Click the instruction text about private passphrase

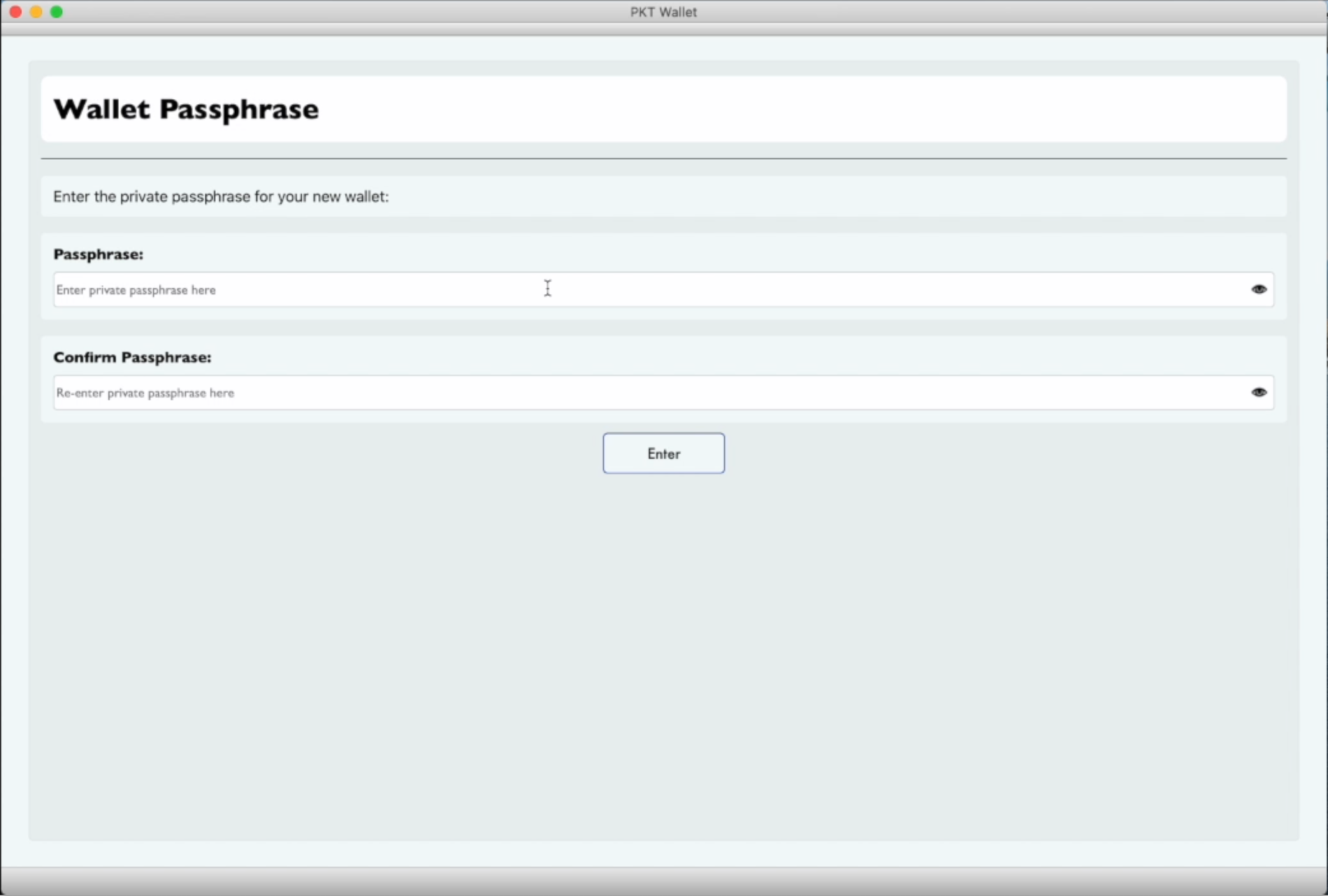pos(221,196)
